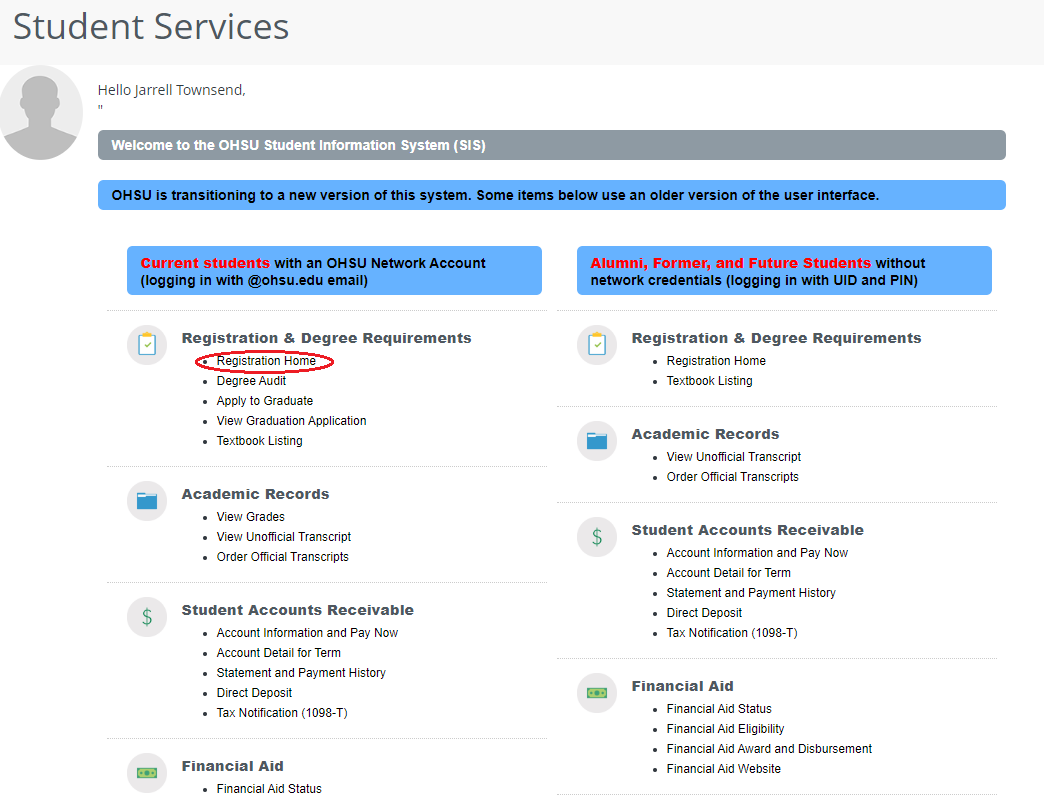Open the View Grades link

[250, 517]
